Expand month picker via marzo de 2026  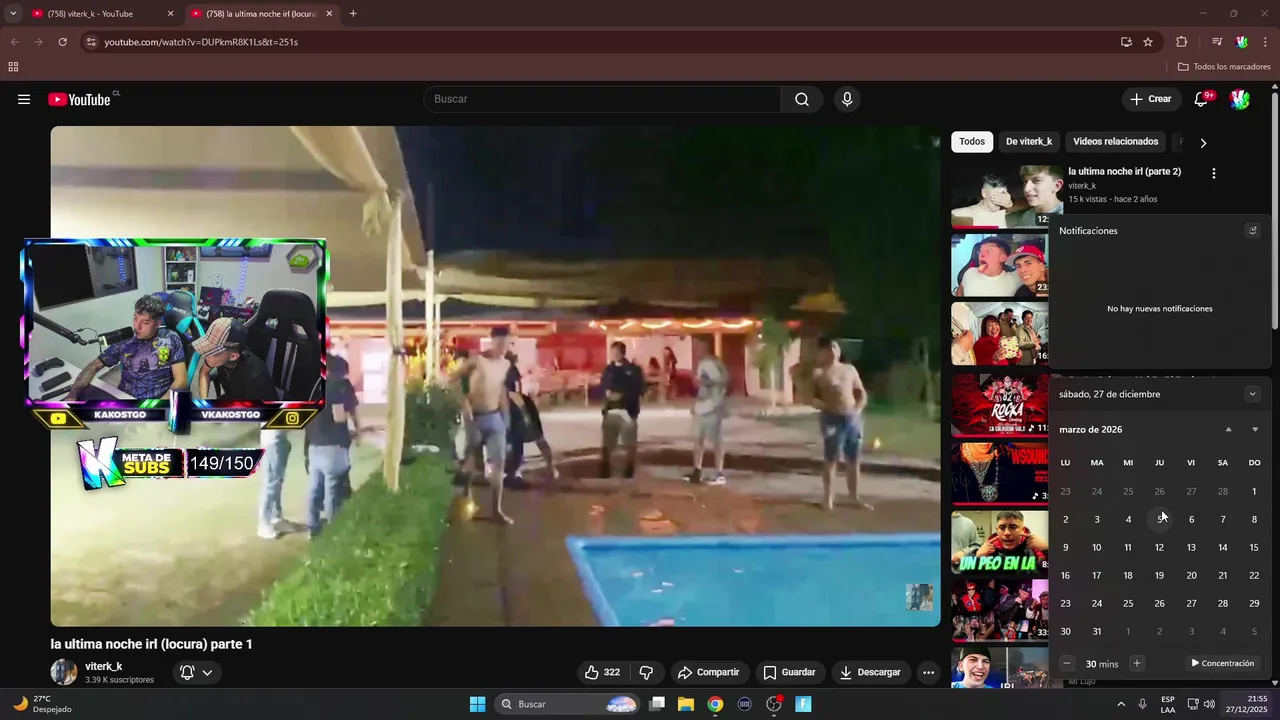(1090, 429)
